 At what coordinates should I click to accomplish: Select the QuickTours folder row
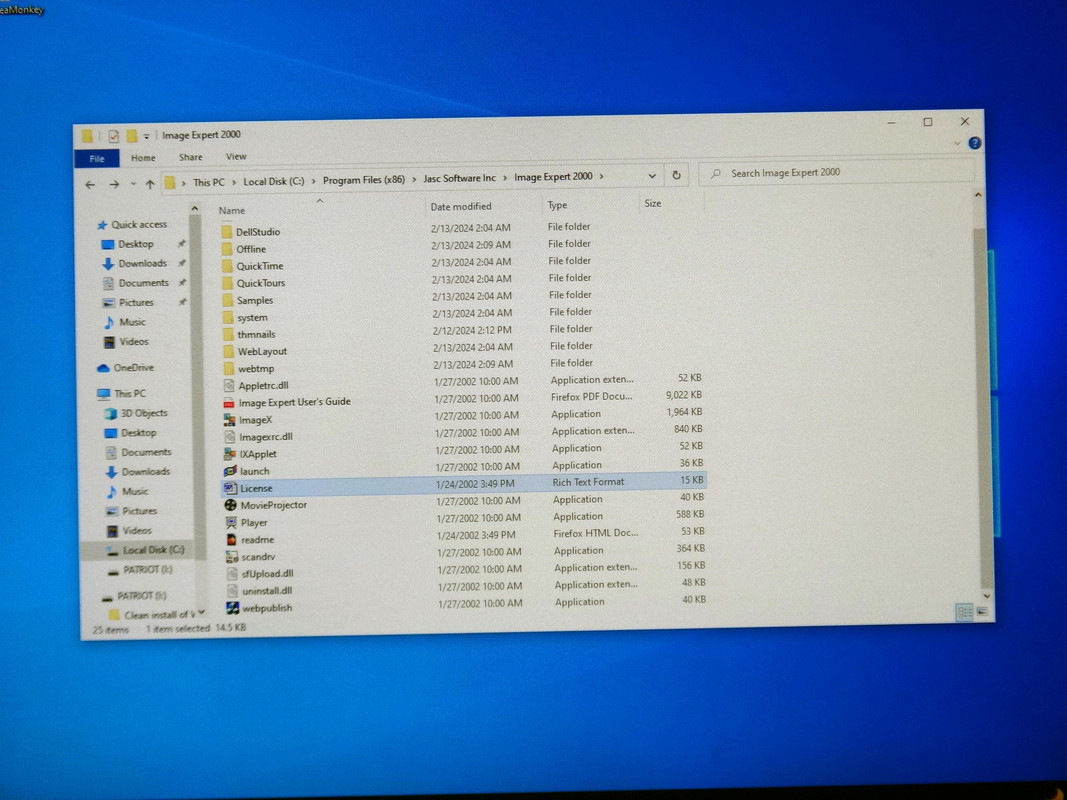462,281
